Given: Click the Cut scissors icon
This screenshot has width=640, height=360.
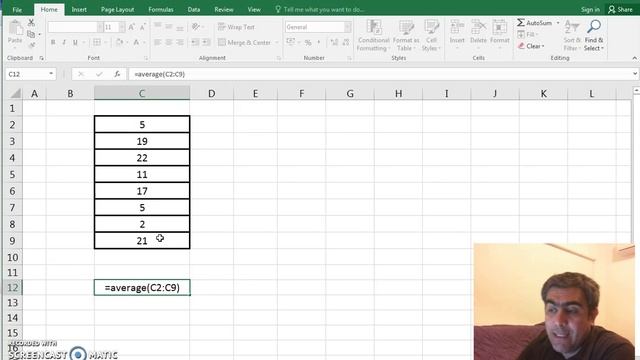Looking at the screenshot, I should pyautogui.click(x=31, y=23).
